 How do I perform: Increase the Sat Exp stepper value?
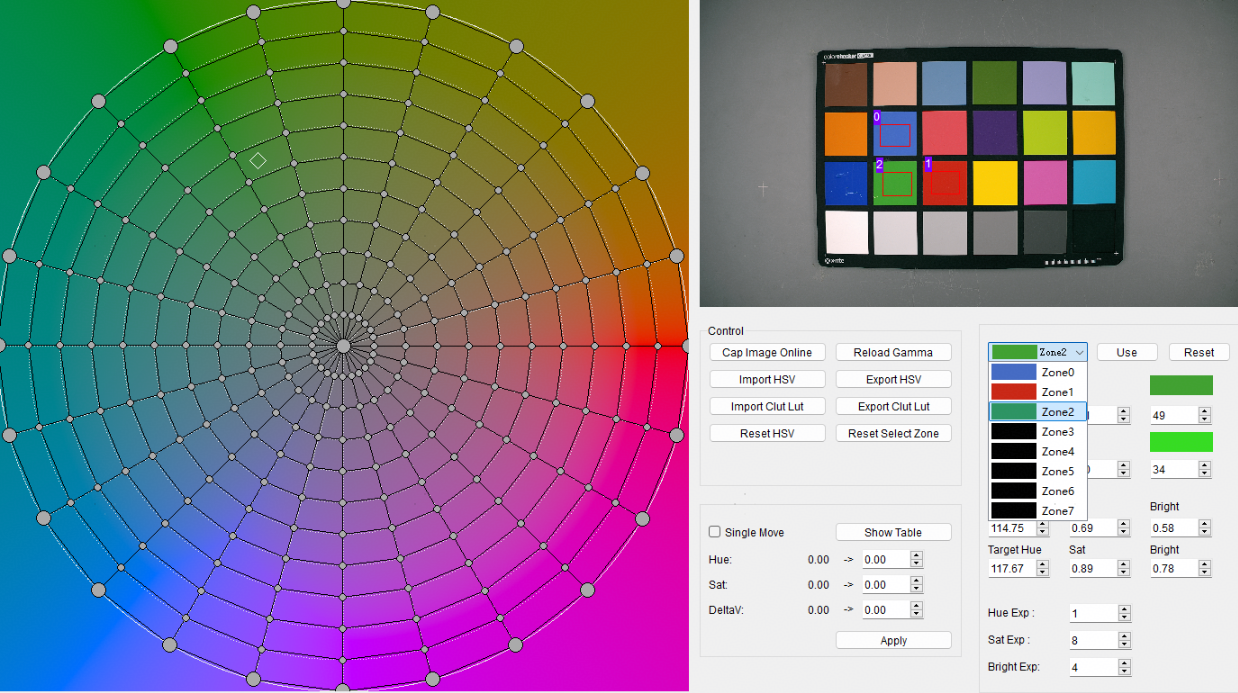point(1124,635)
